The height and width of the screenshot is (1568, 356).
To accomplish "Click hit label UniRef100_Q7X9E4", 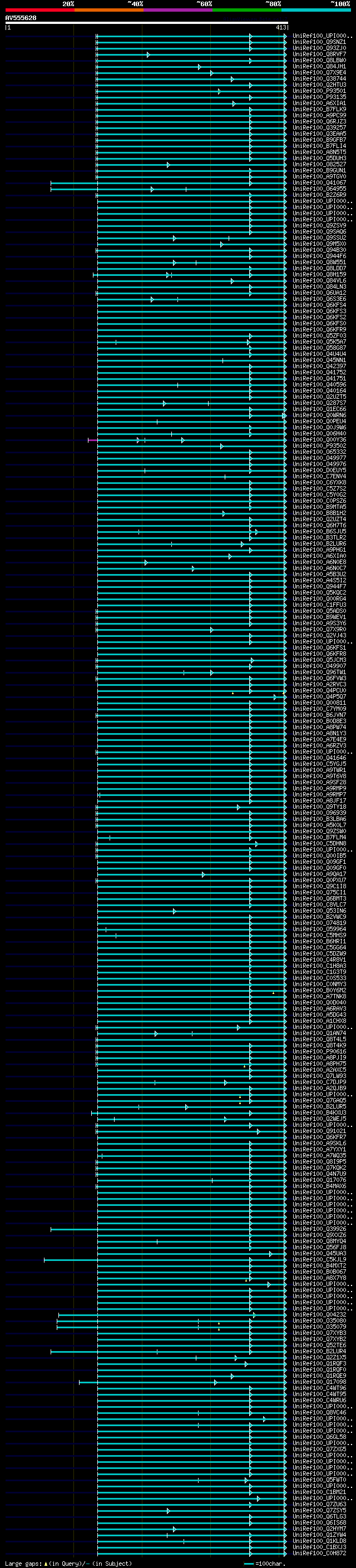I will coord(319,72).
